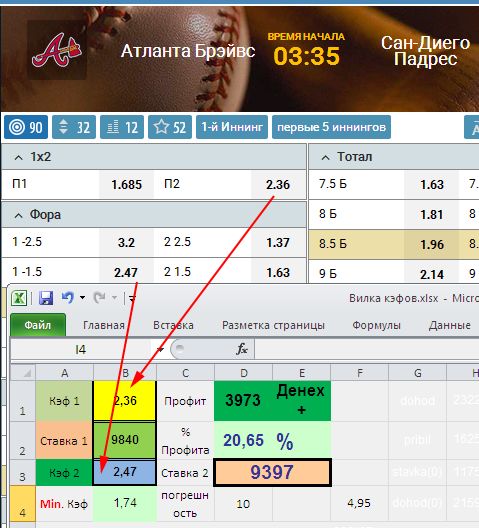Open the Формулы ribbon tab
The height and width of the screenshot is (528, 479).
point(376,325)
